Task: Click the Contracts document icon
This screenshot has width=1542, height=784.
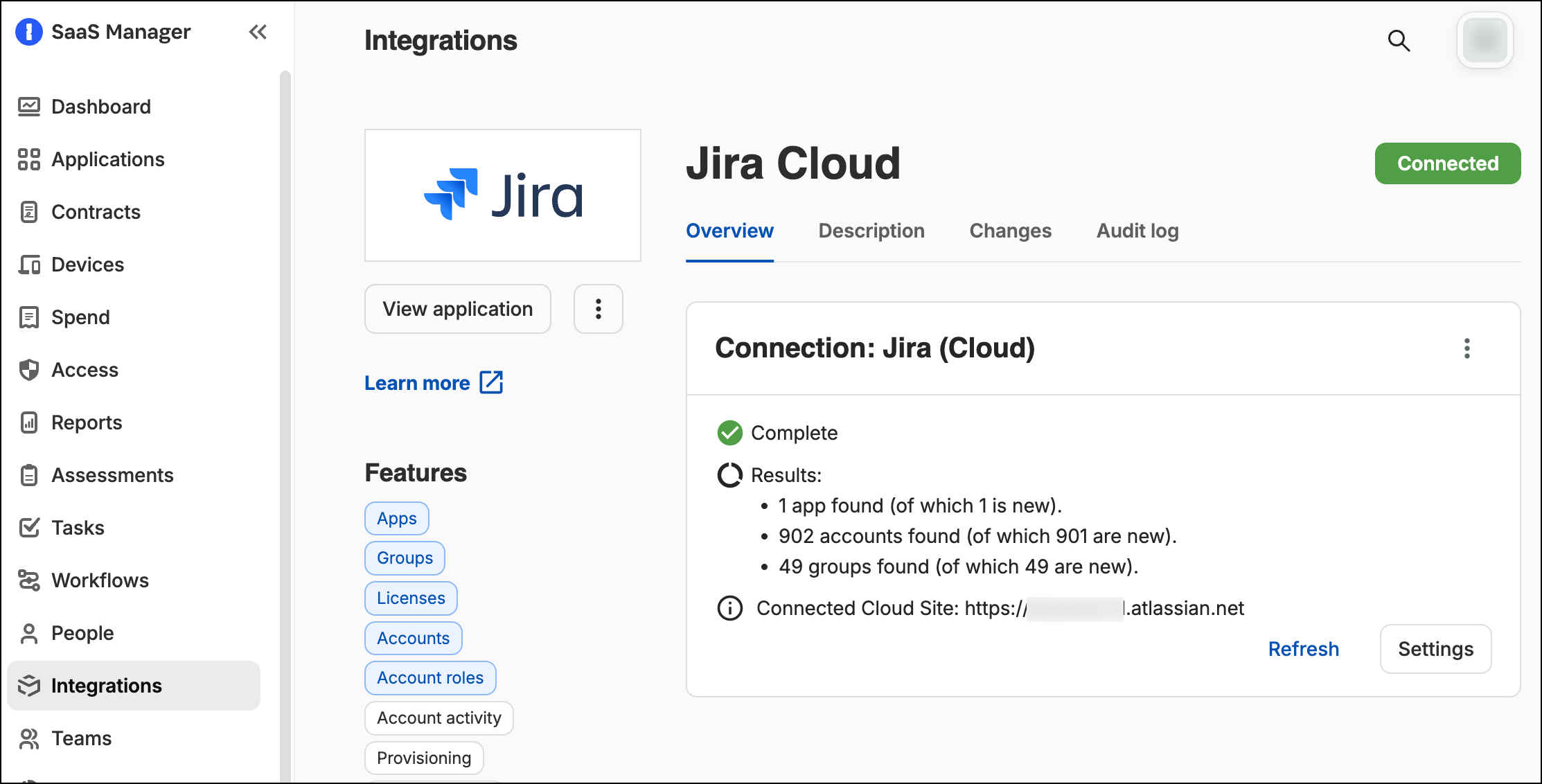Action: pyautogui.click(x=29, y=212)
